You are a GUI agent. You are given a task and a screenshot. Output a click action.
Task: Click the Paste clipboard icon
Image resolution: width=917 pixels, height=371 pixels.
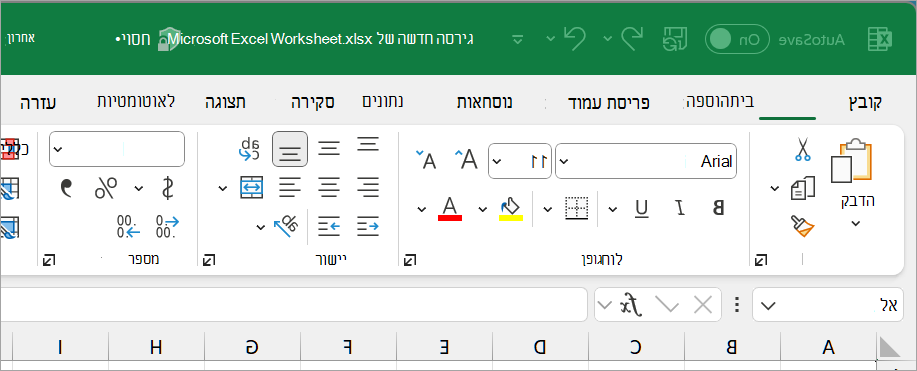click(851, 161)
